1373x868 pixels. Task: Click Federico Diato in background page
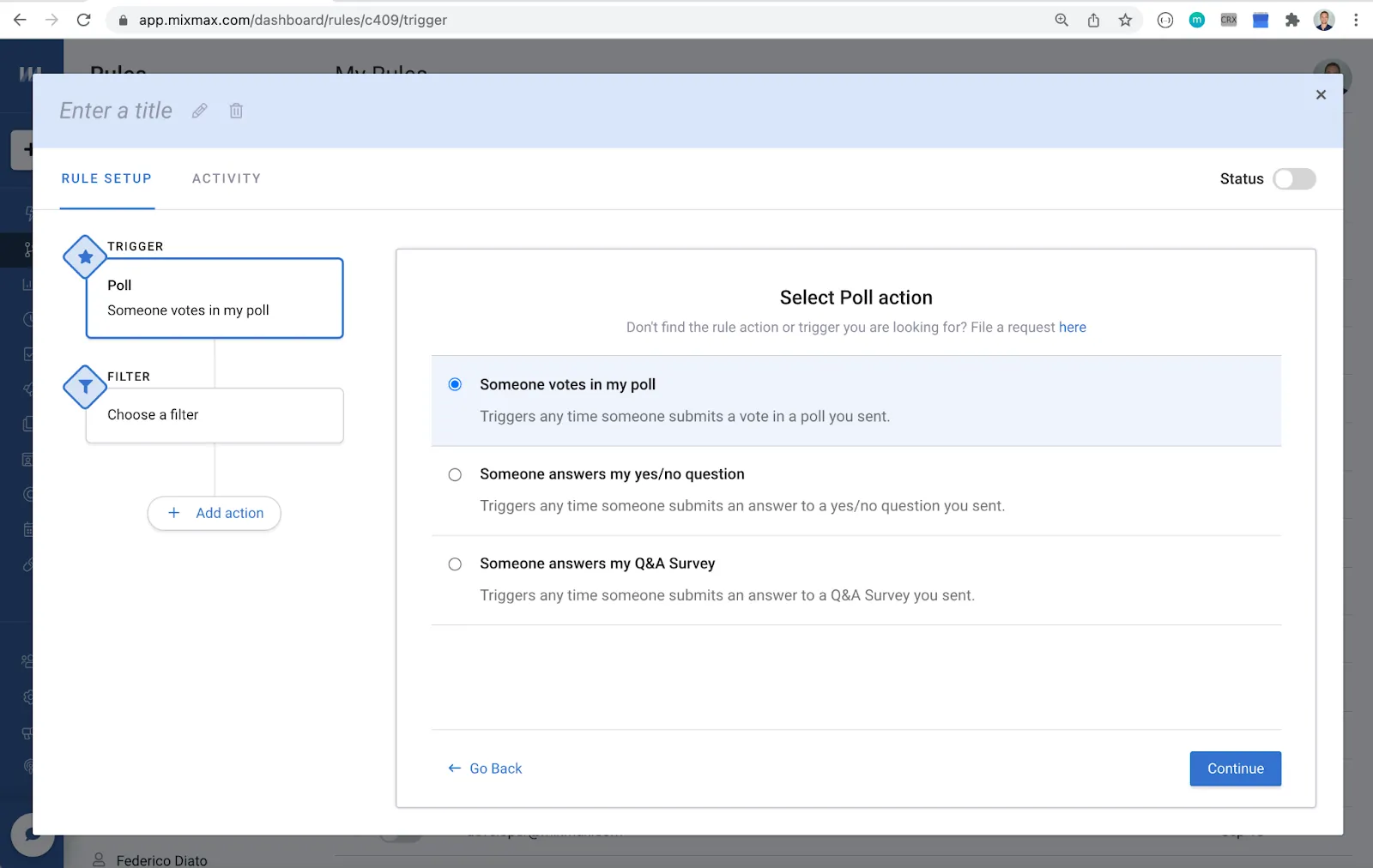pyautogui.click(x=162, y=859)
